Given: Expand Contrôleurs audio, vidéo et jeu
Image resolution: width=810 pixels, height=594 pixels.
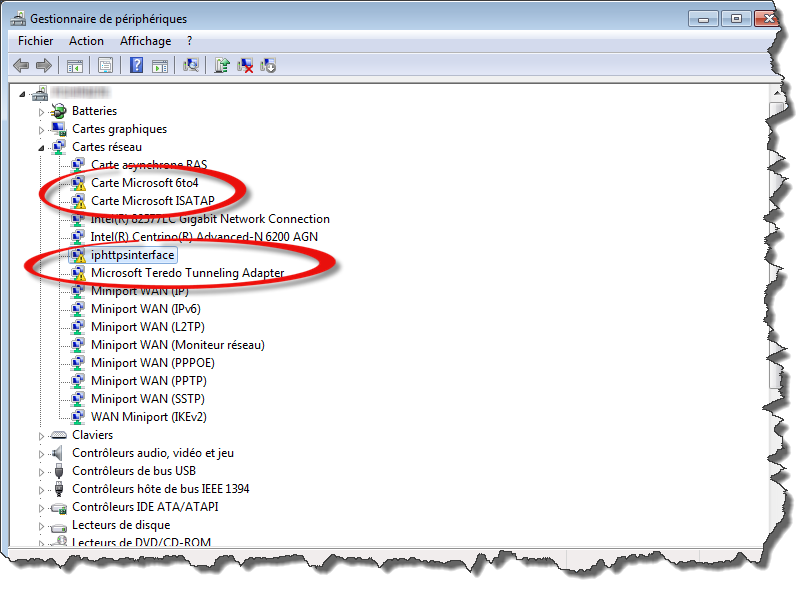Looking at the screenshot, I should pos(41,454).
